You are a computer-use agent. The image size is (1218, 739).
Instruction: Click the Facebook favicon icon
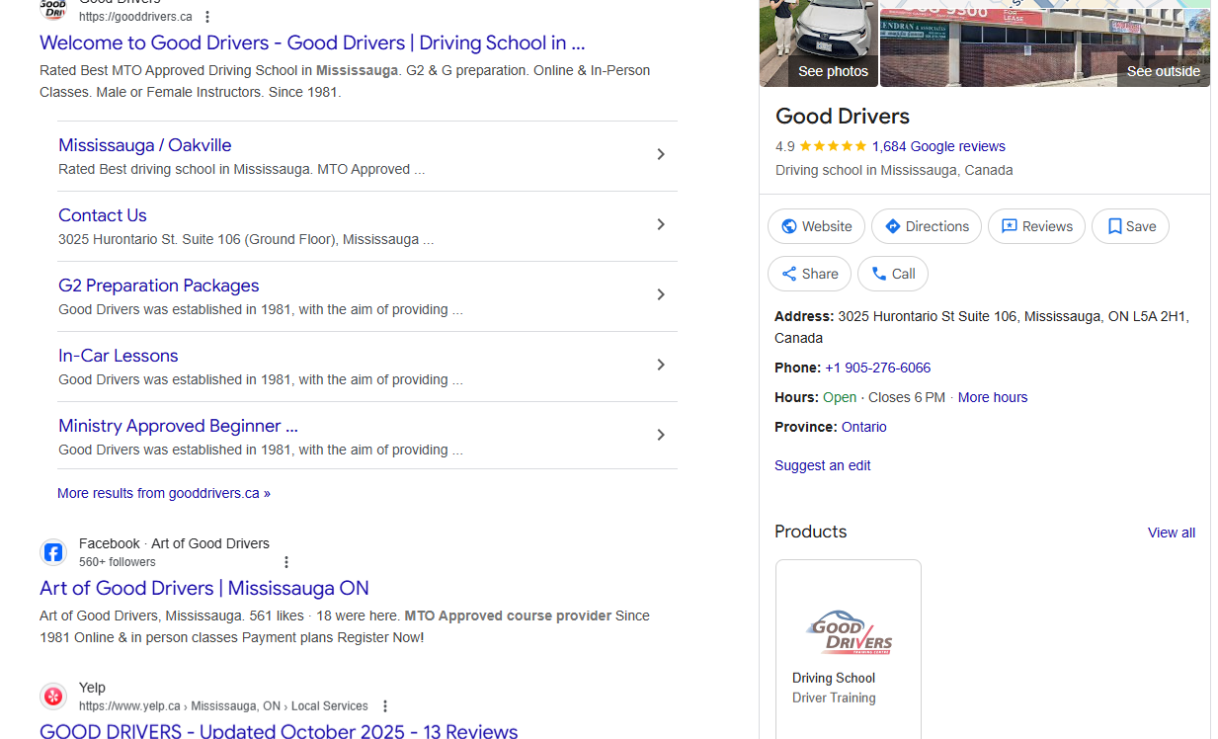(x=53, y=552)
